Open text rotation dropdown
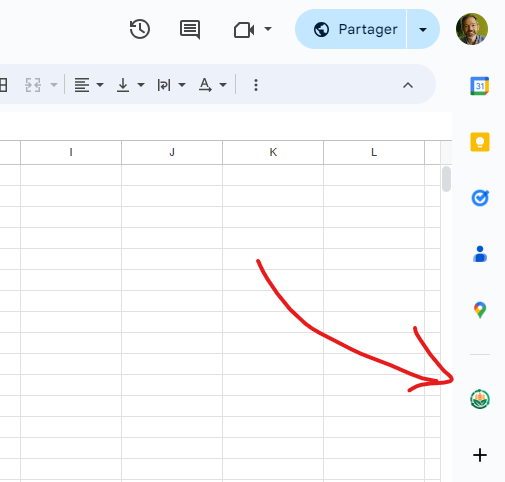505x482 pixels. 212,85
